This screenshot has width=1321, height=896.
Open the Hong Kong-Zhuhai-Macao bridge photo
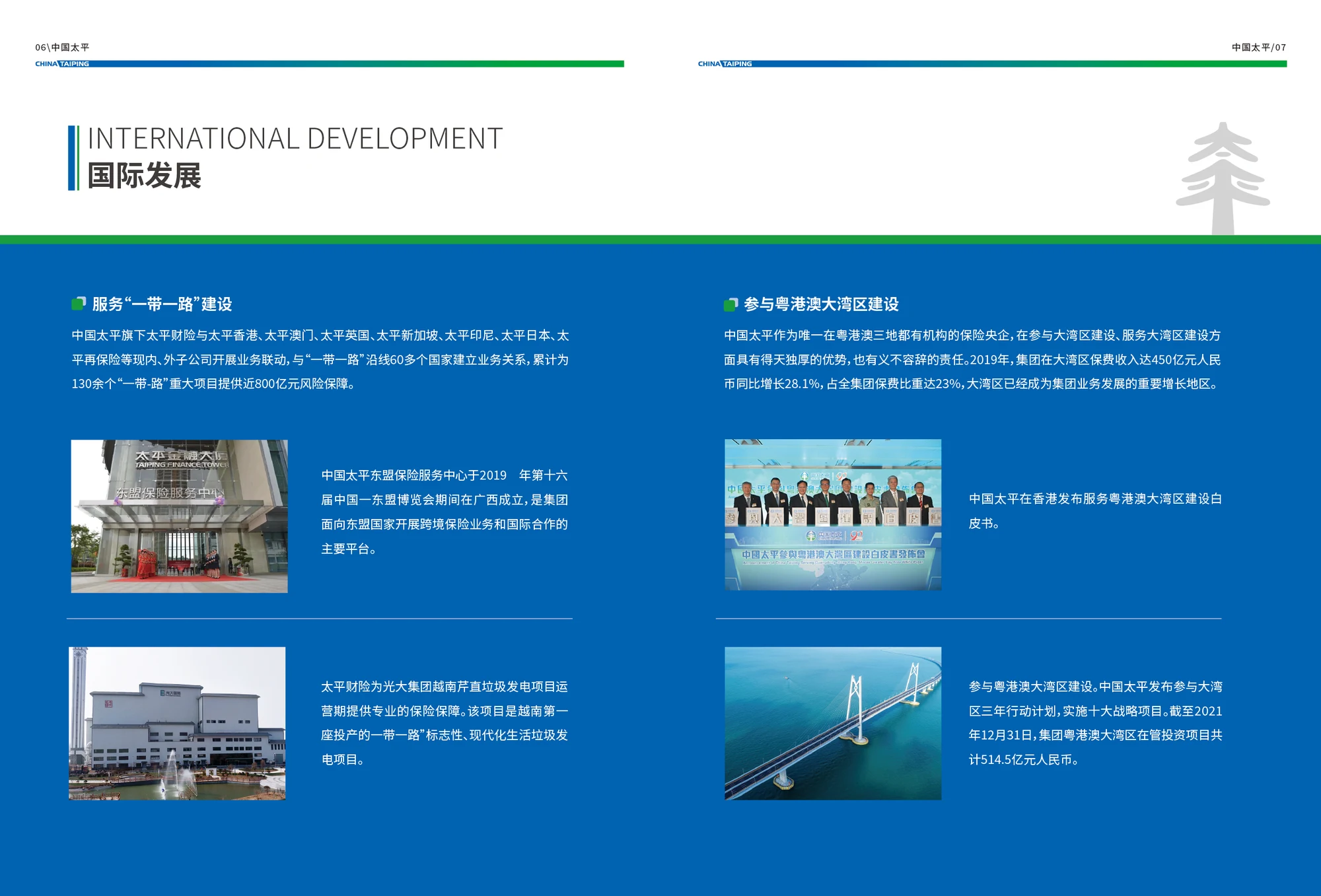pos(833,723)
